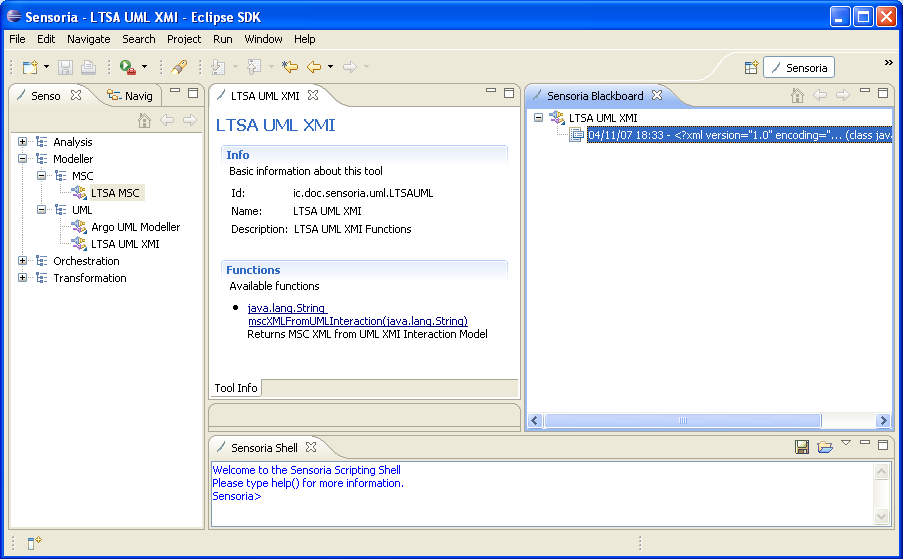Open the Navigate menu

89,39
